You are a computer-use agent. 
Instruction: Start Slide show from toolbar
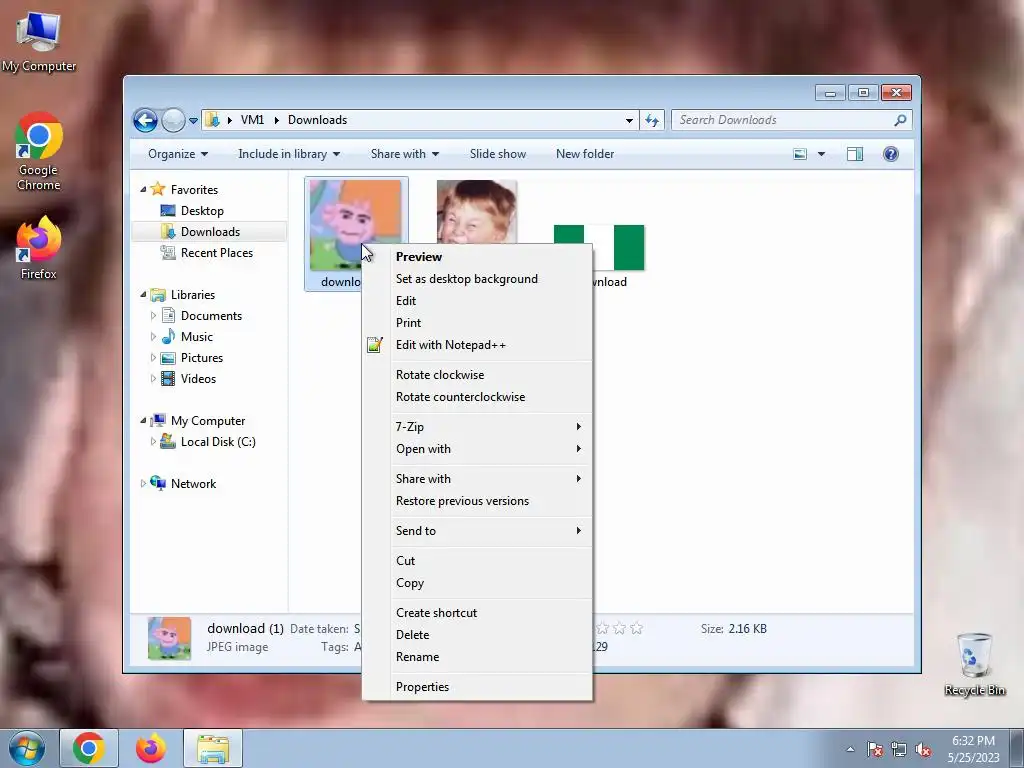[x=498, y=154]
